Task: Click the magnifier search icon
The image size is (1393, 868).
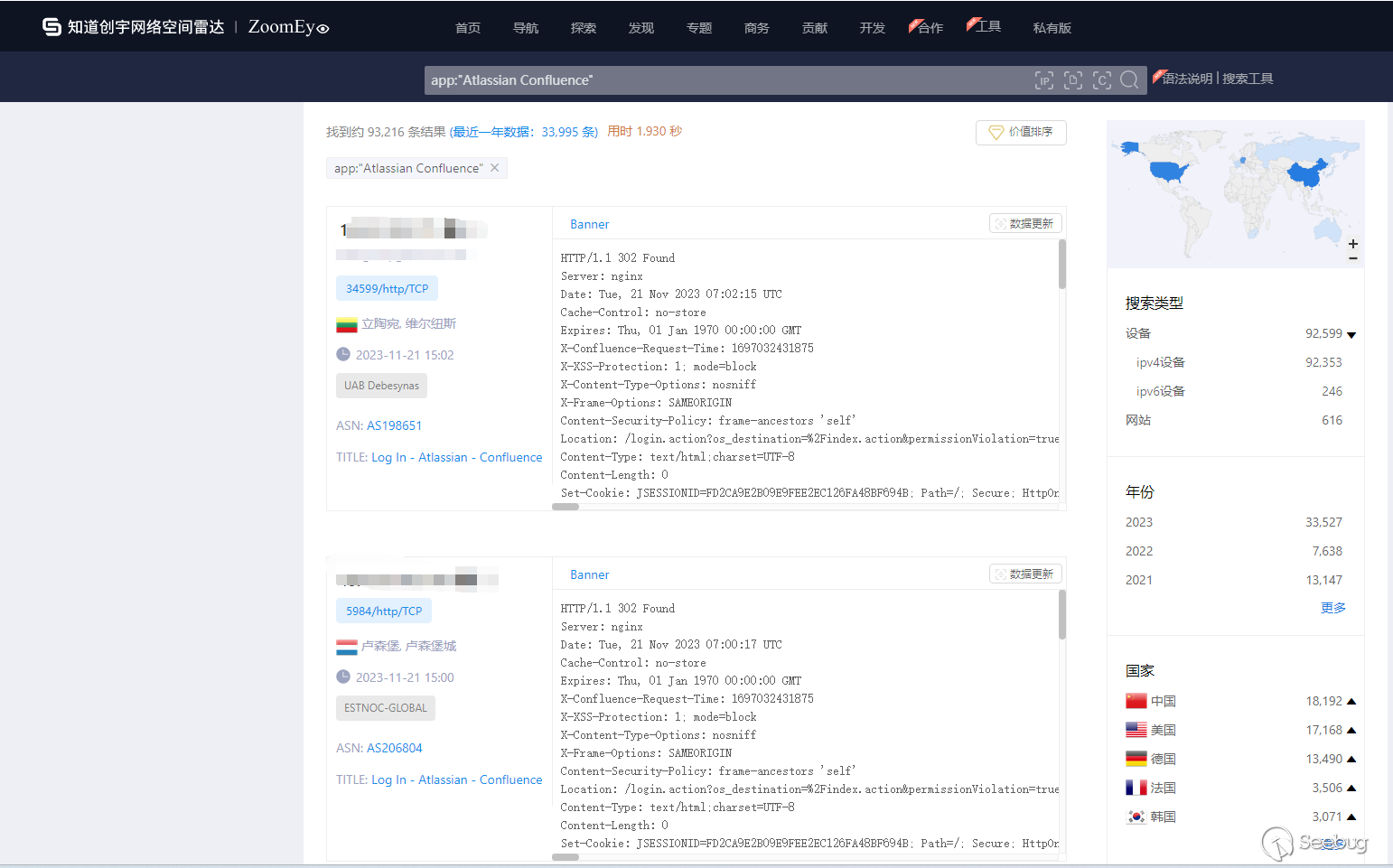Action: pos(1129,80)
